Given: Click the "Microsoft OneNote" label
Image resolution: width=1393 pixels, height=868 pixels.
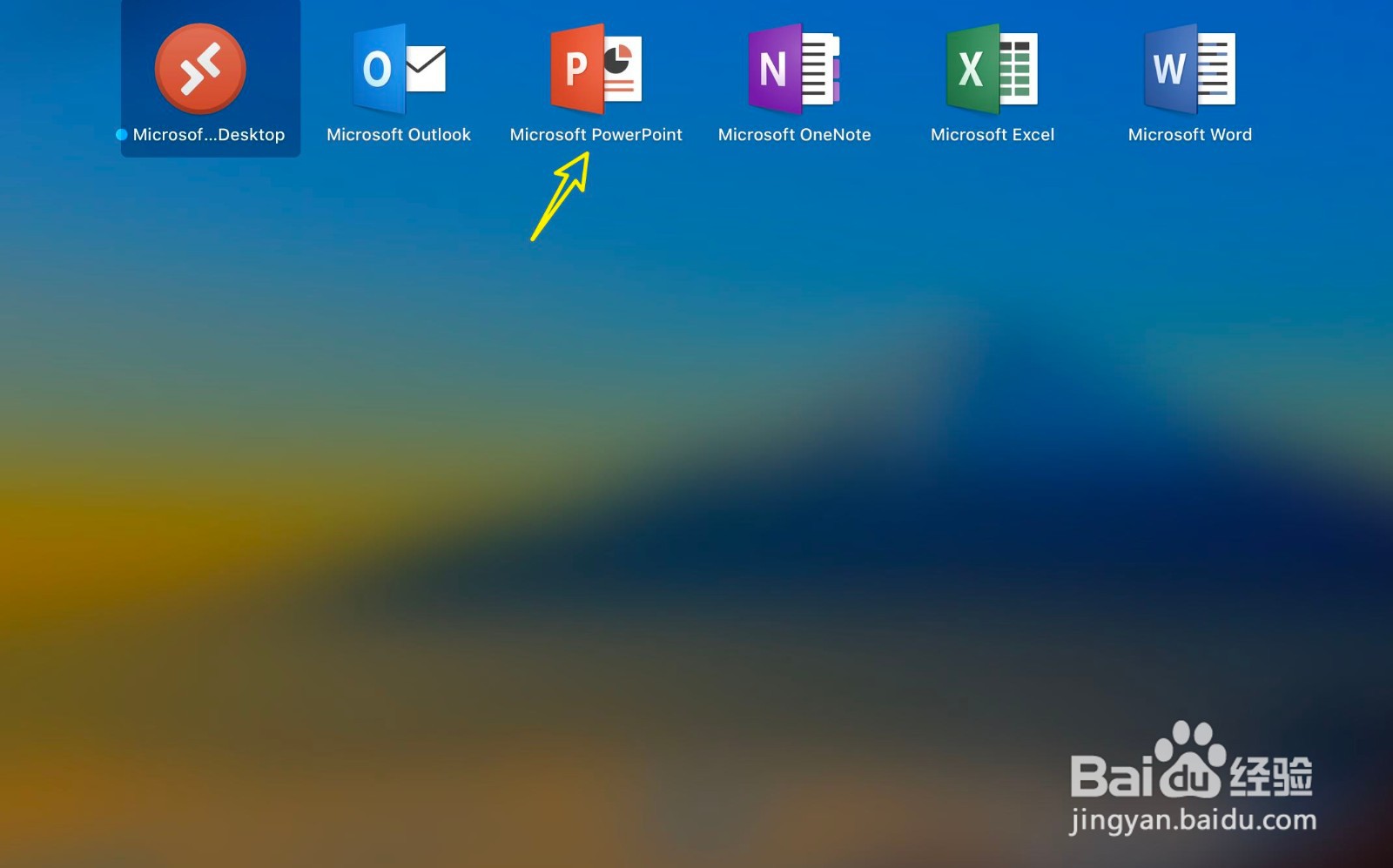Looking at the screenshot, I should [795, 135].
